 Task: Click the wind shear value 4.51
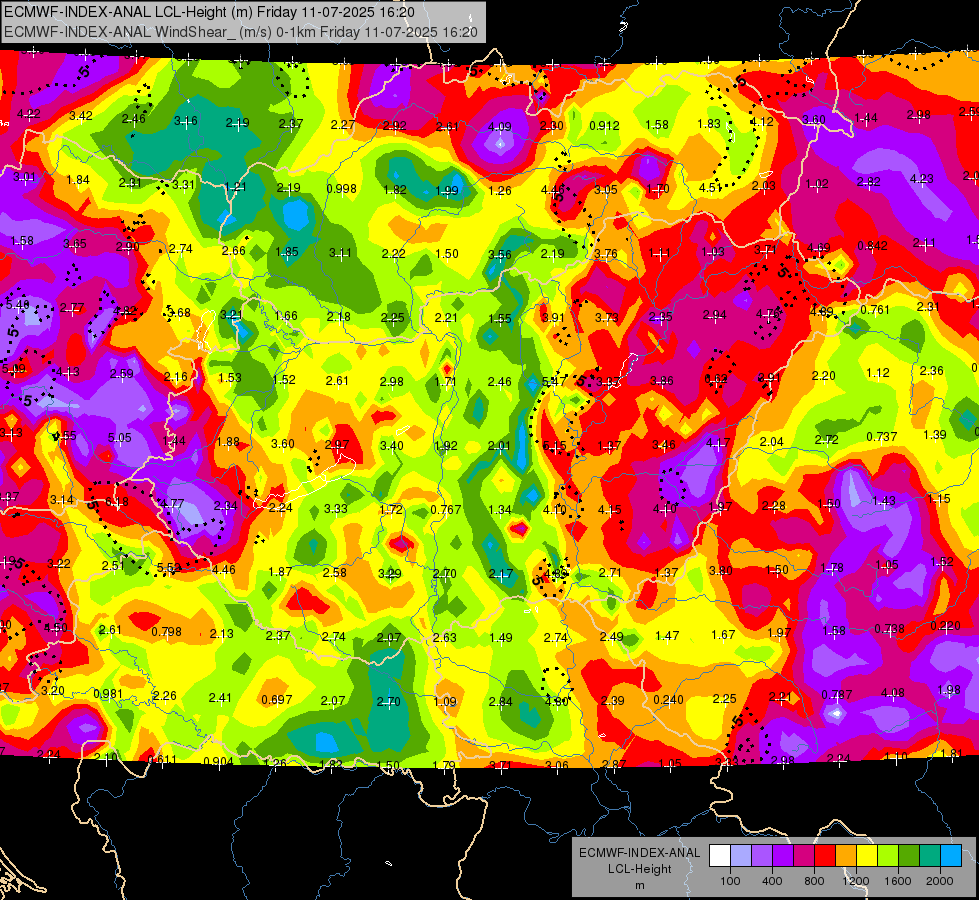point(711,187)
